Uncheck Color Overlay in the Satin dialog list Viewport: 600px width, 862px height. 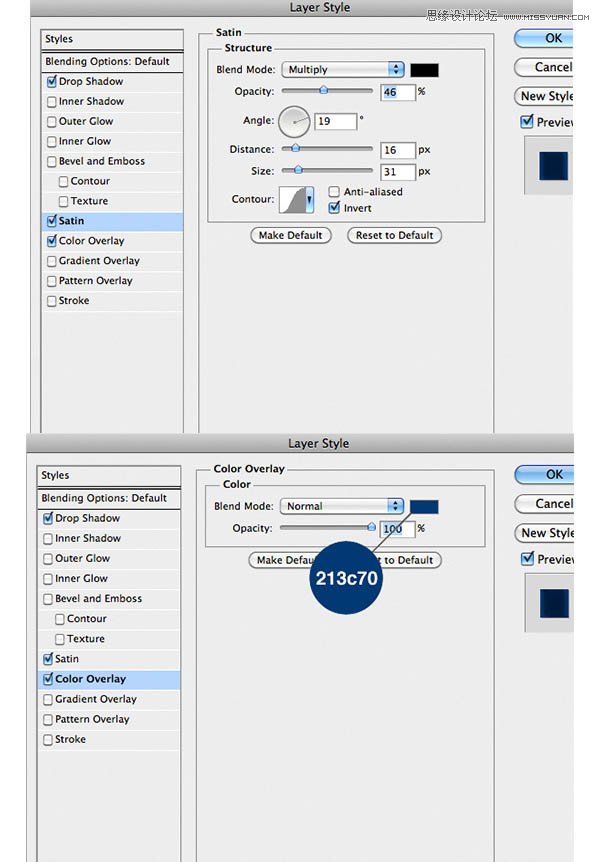tap(52, 241)
